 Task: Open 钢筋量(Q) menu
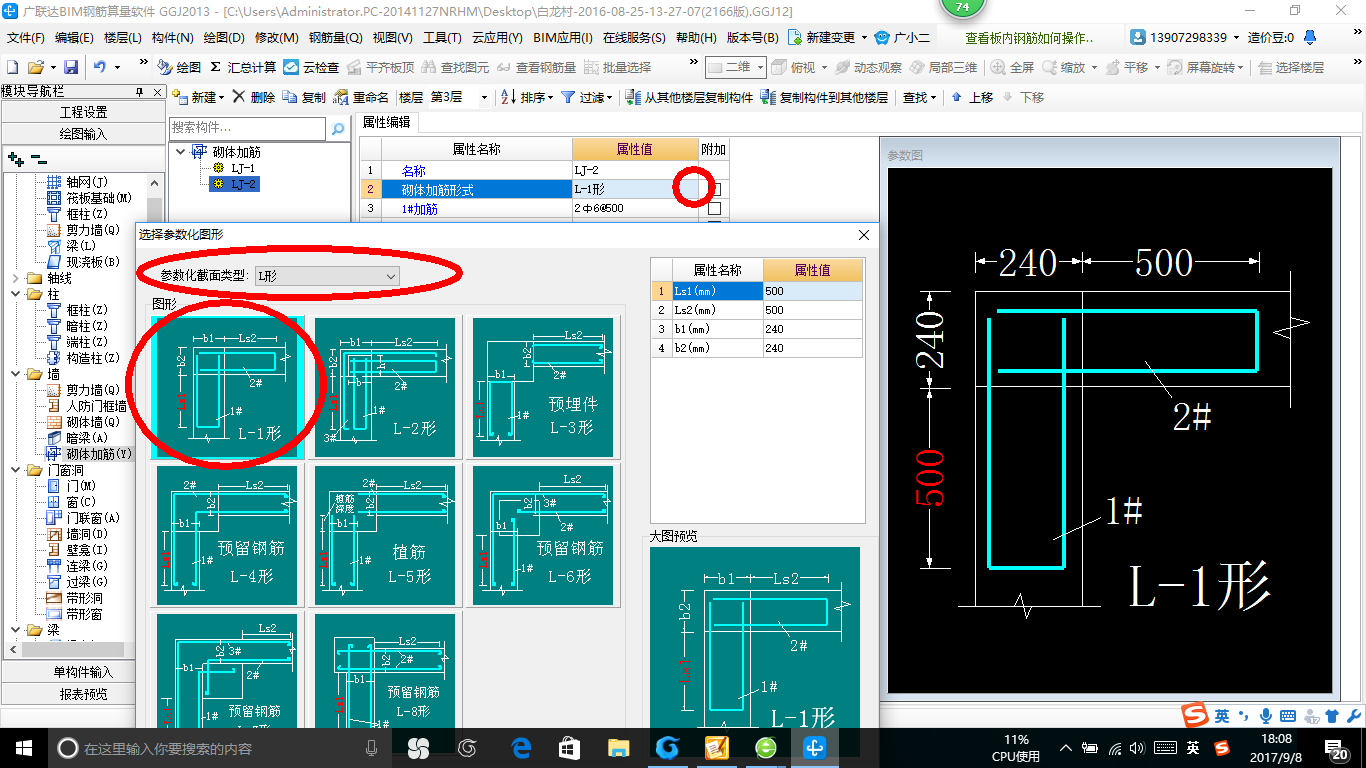click(x=335, y=38)
